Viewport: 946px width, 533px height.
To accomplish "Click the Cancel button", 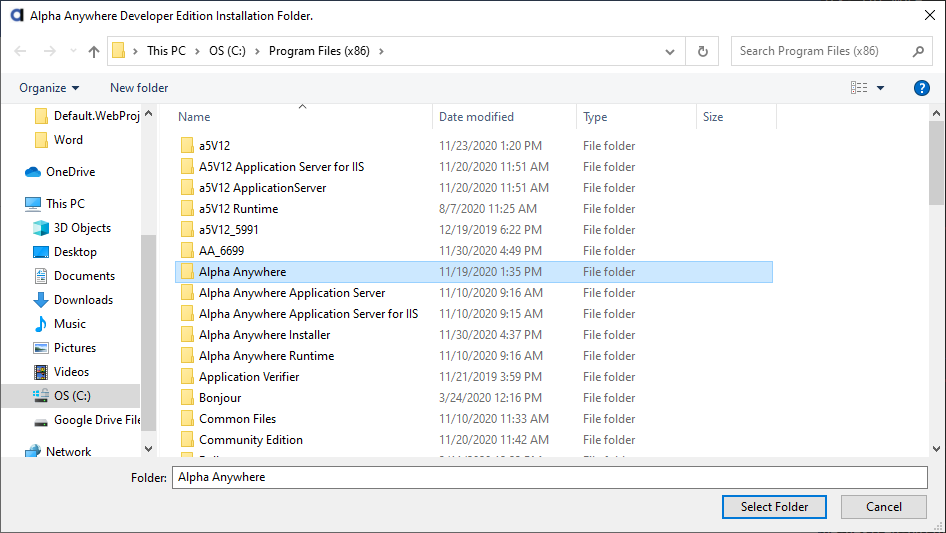I will point(884,507).
